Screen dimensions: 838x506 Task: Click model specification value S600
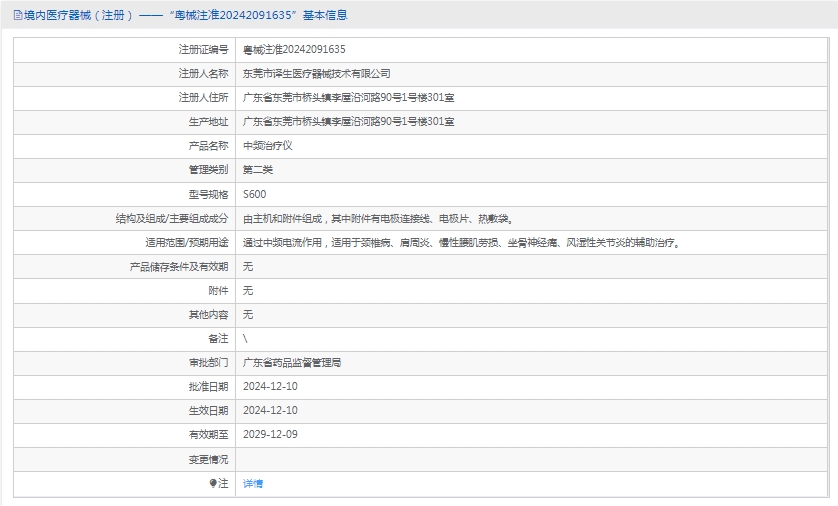point(254,194)
